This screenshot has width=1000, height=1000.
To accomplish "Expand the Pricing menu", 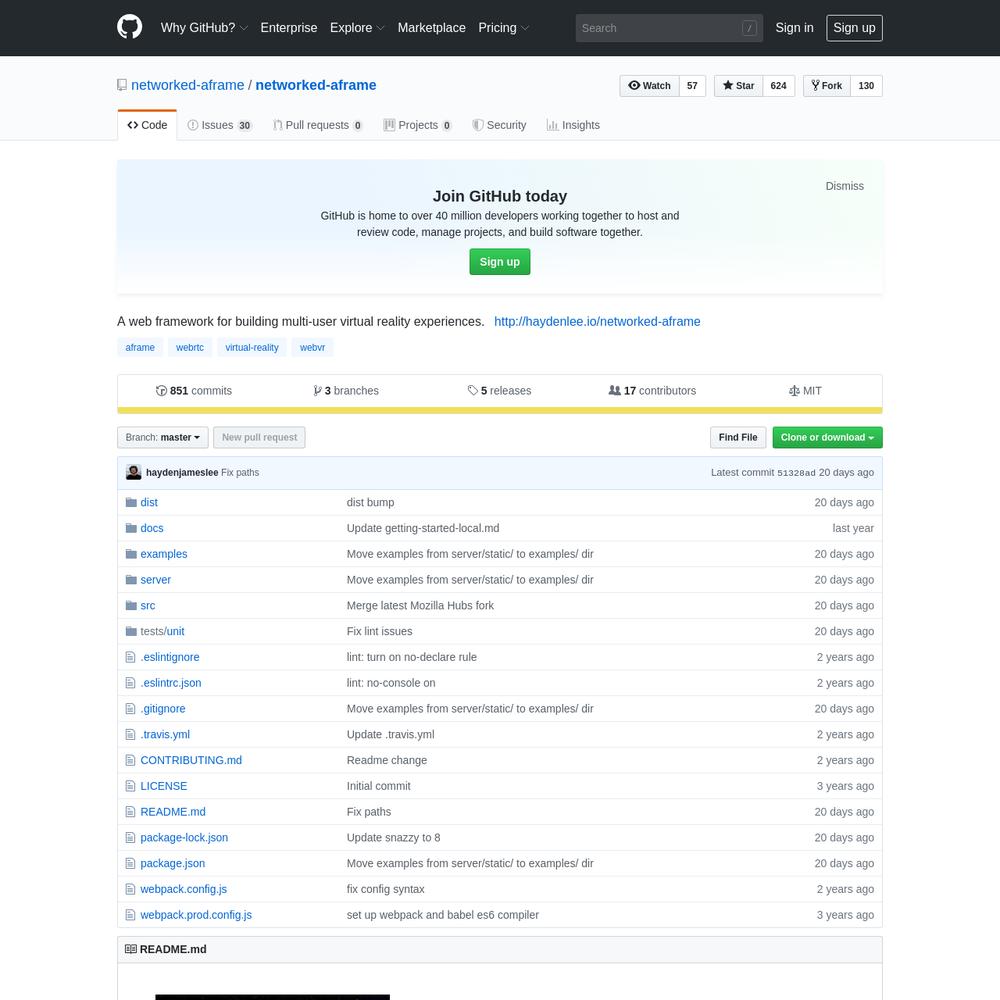I will coord(503,28).
